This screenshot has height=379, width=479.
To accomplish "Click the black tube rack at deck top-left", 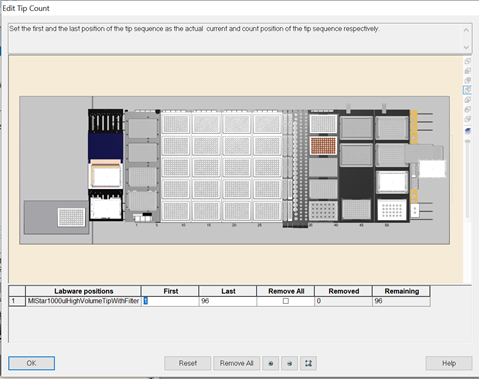I will pos(105,121).
